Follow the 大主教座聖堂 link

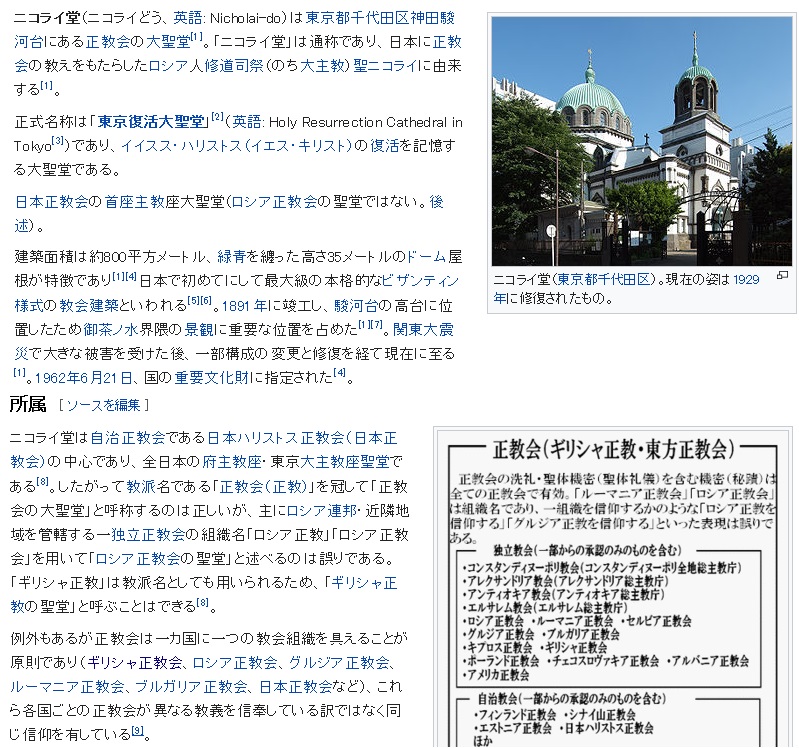point(344,461)
